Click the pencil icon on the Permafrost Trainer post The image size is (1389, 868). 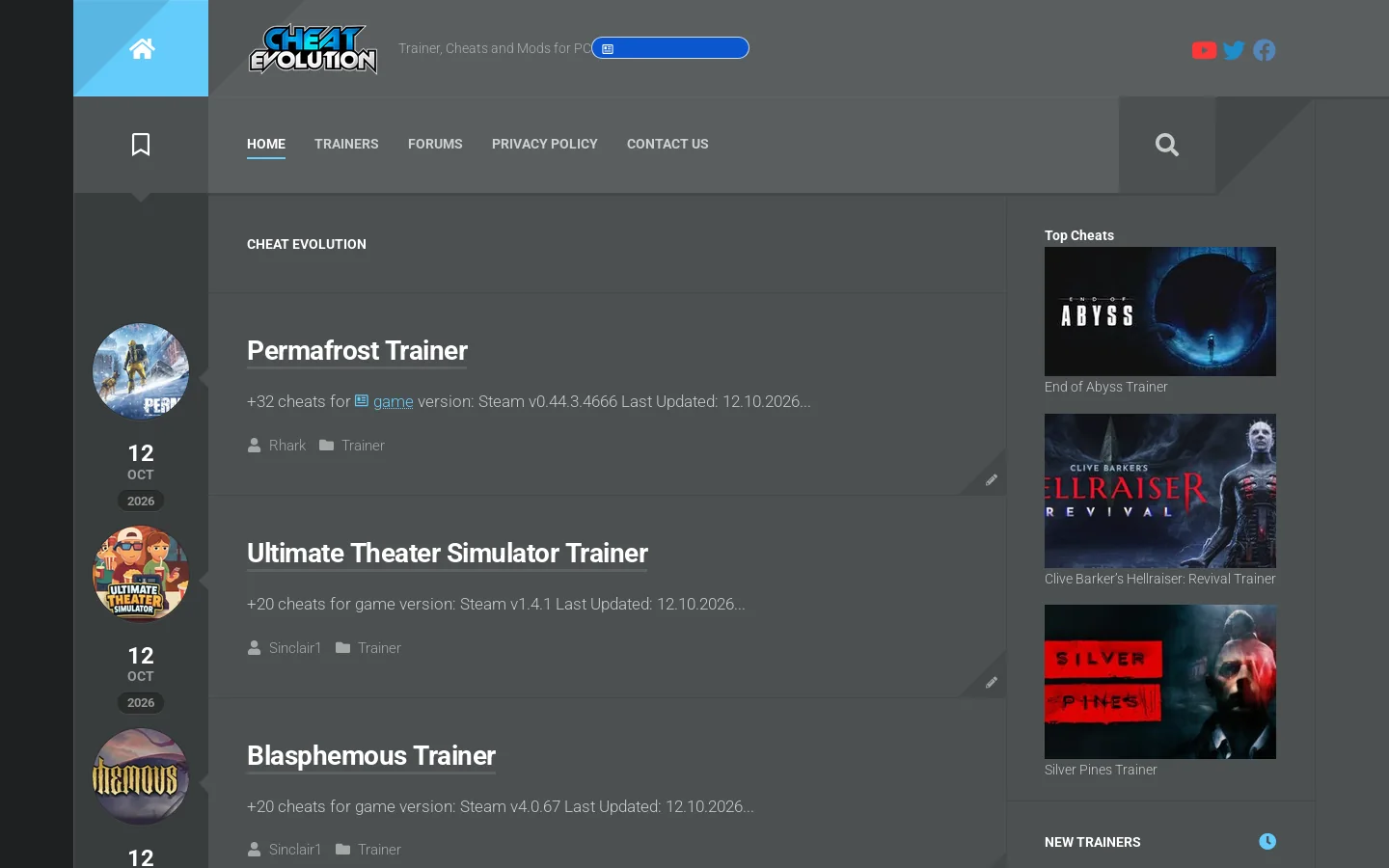coord(992,479)
